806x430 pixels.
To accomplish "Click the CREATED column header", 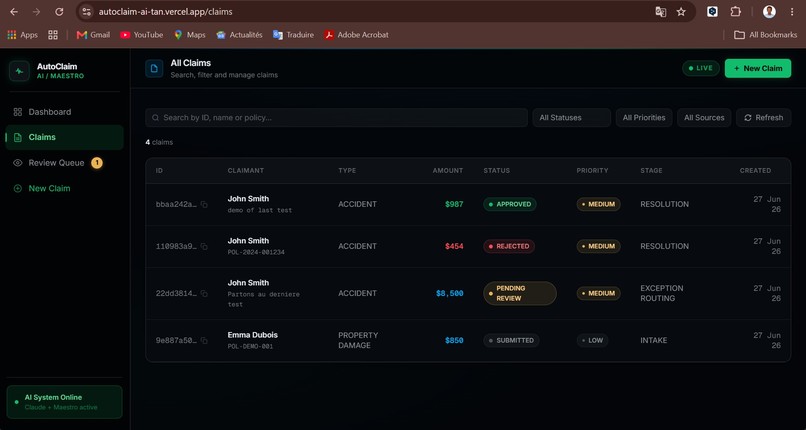I will click(755, 171).
